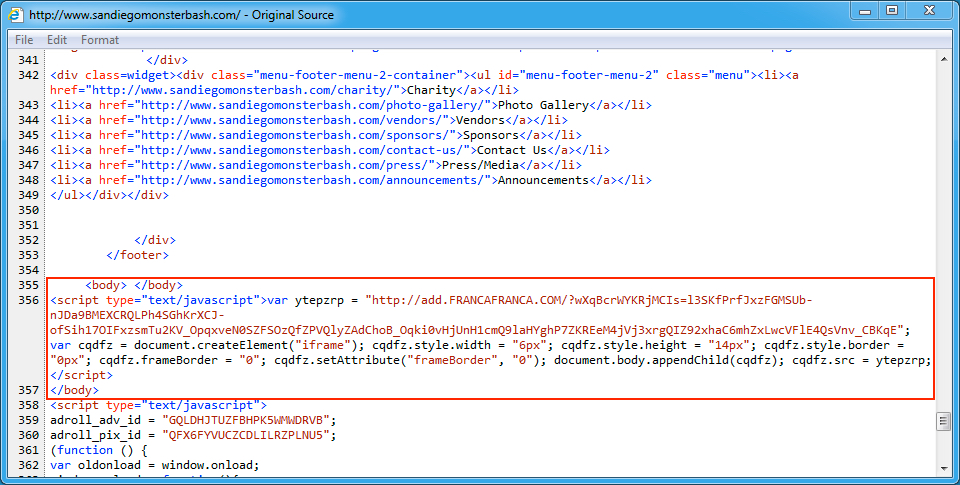Click the photo-gallery URL on line 343

(312, 105)
